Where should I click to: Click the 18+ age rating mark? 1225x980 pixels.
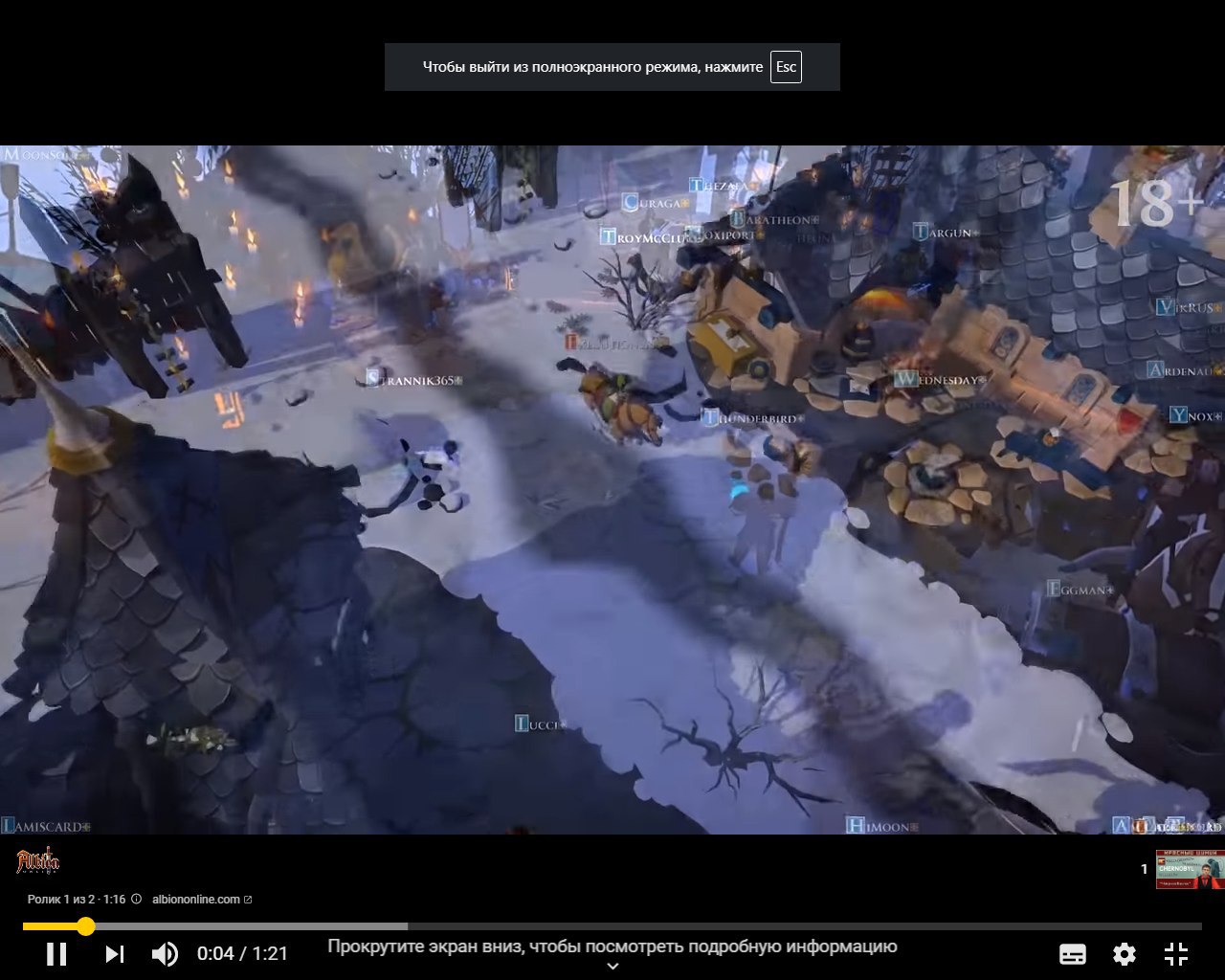pyautogui.click(x=1155, y=203)
